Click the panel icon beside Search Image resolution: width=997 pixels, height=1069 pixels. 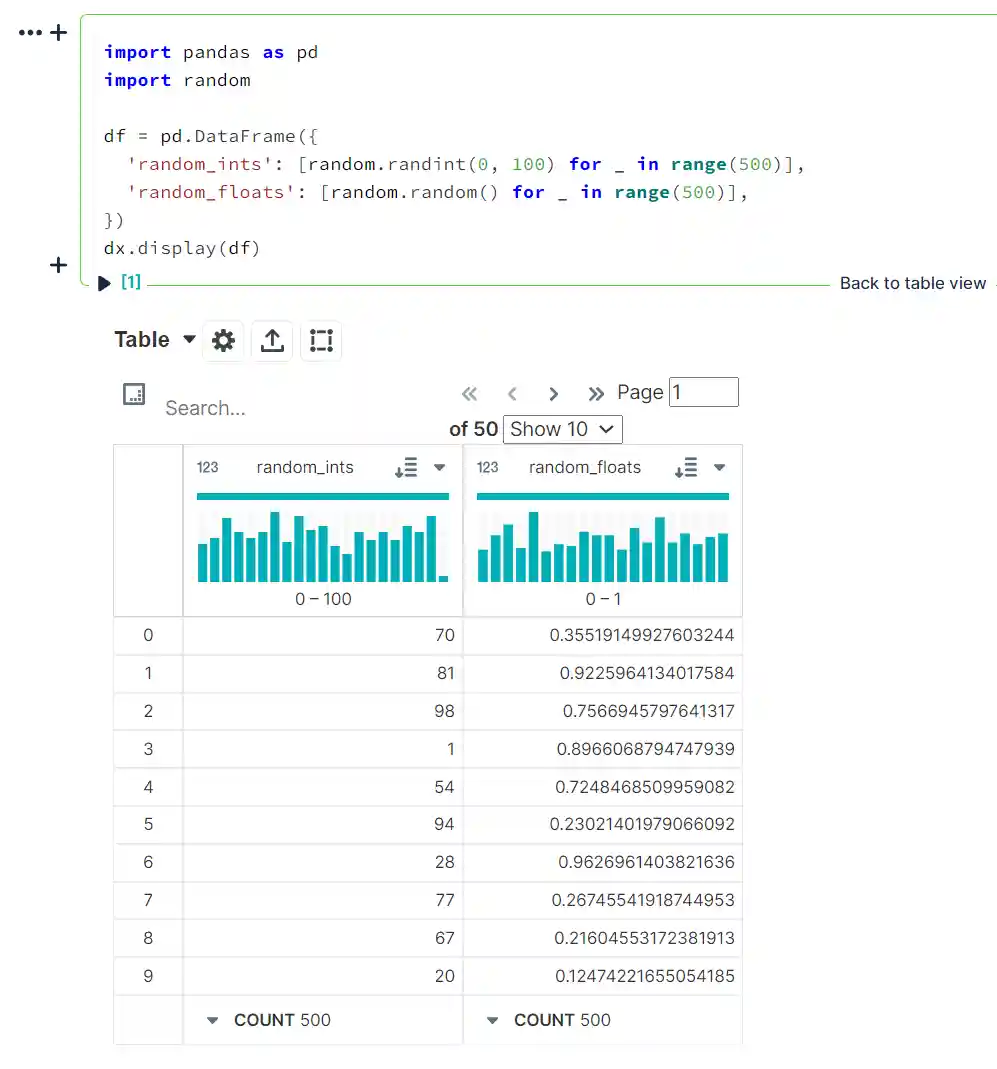(134, 394)
